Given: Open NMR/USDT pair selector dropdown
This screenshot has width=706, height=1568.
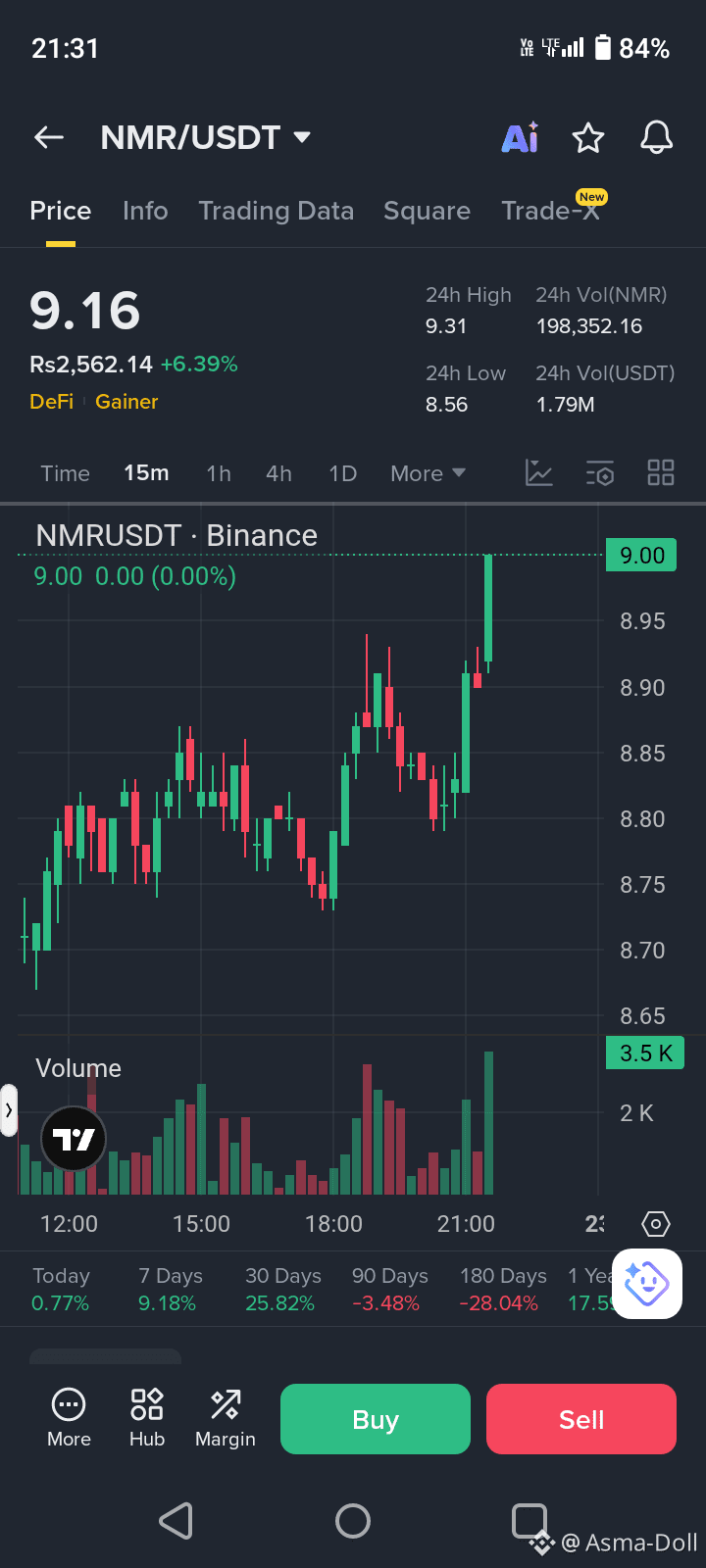Looking at the screenshot, I should point(206,138).
